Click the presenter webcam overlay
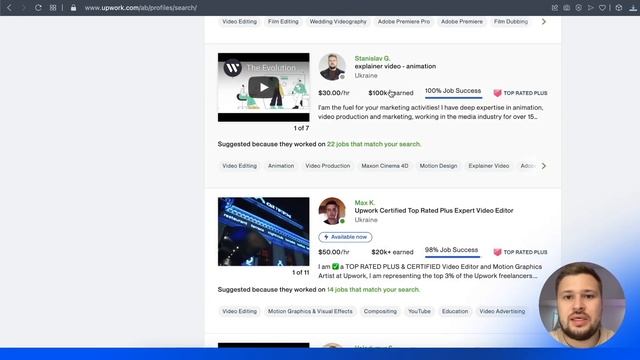The image size is (640, 360). pos(582,305)
